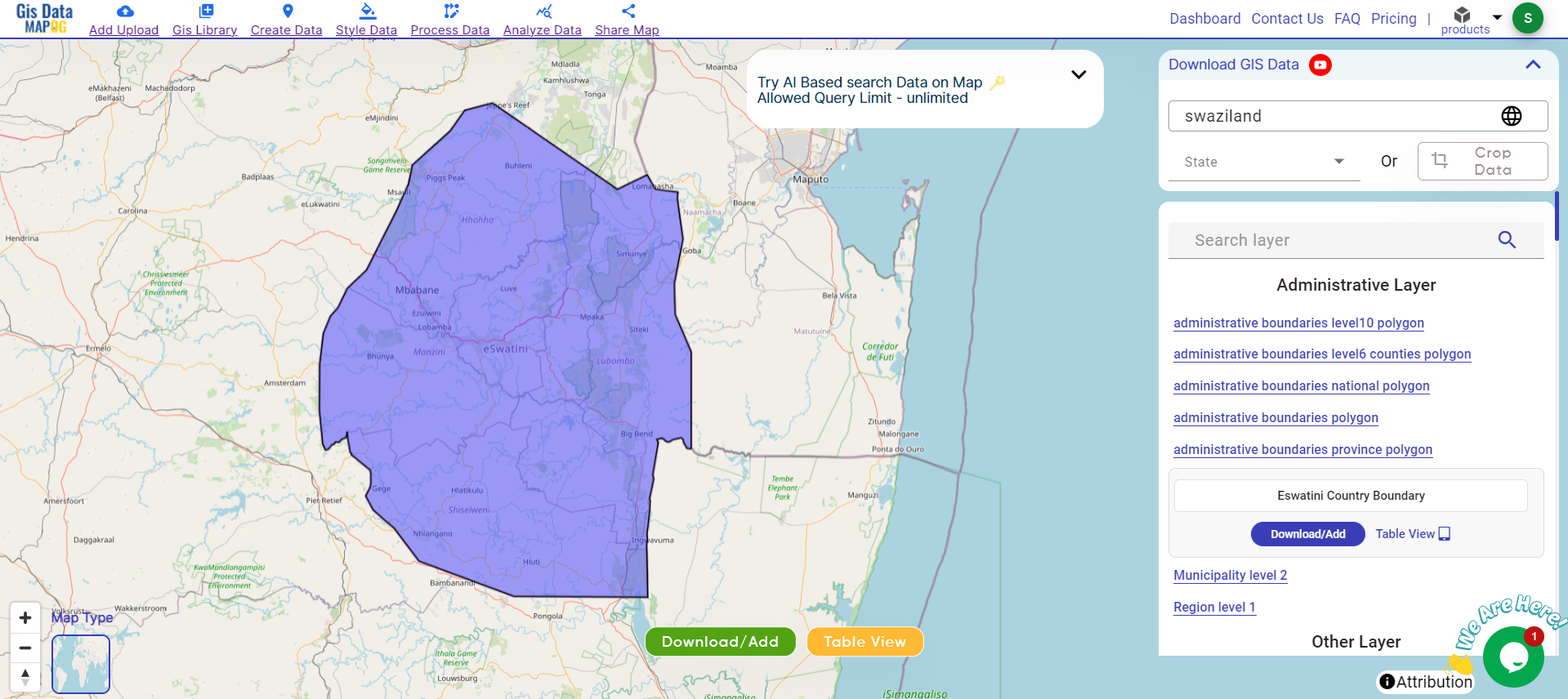Click the Share Map share icon
Image resolution: width=1568 pixels, height=699 pixels.
628,11
